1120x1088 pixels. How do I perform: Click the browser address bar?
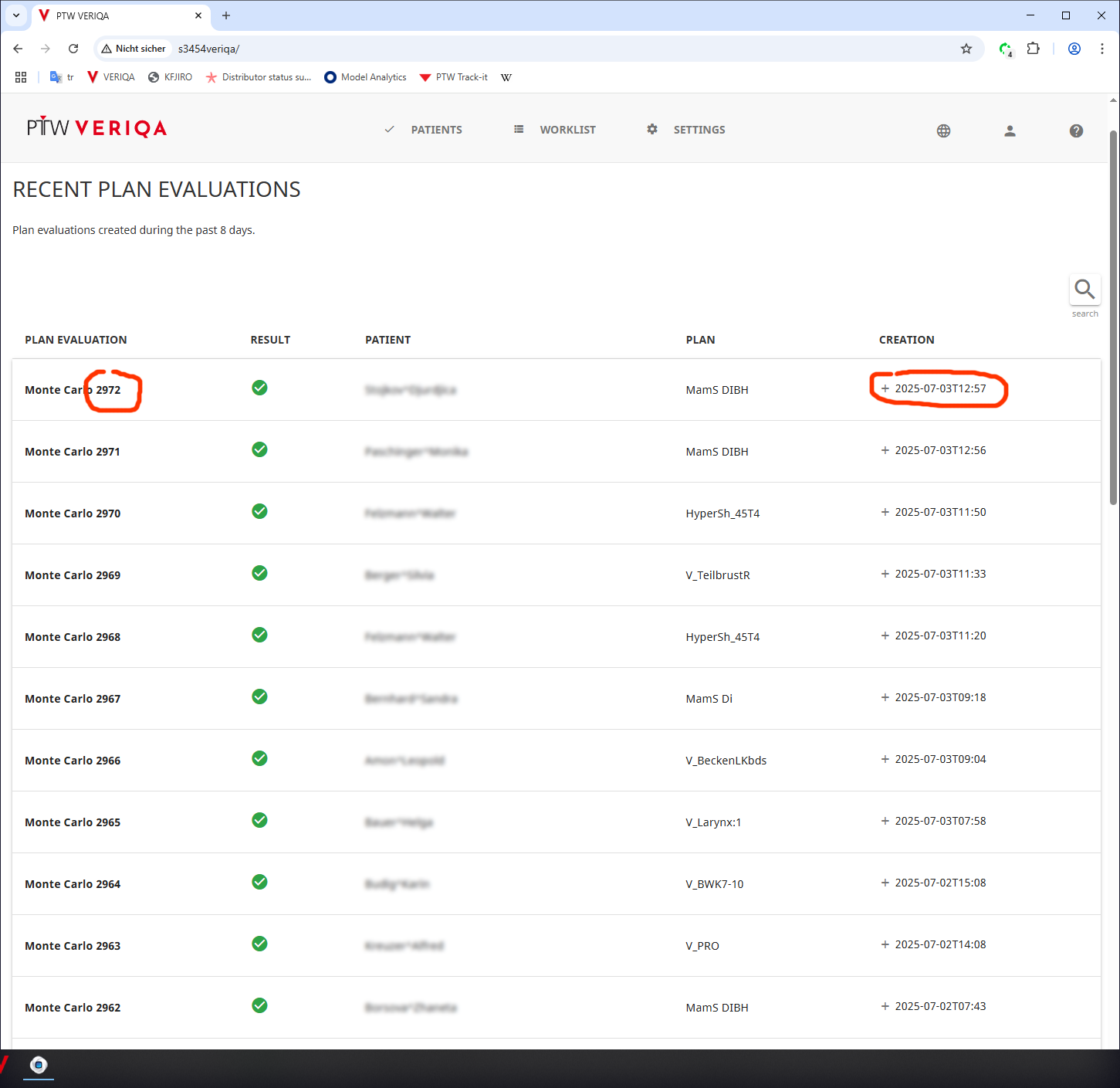(540, 49)
